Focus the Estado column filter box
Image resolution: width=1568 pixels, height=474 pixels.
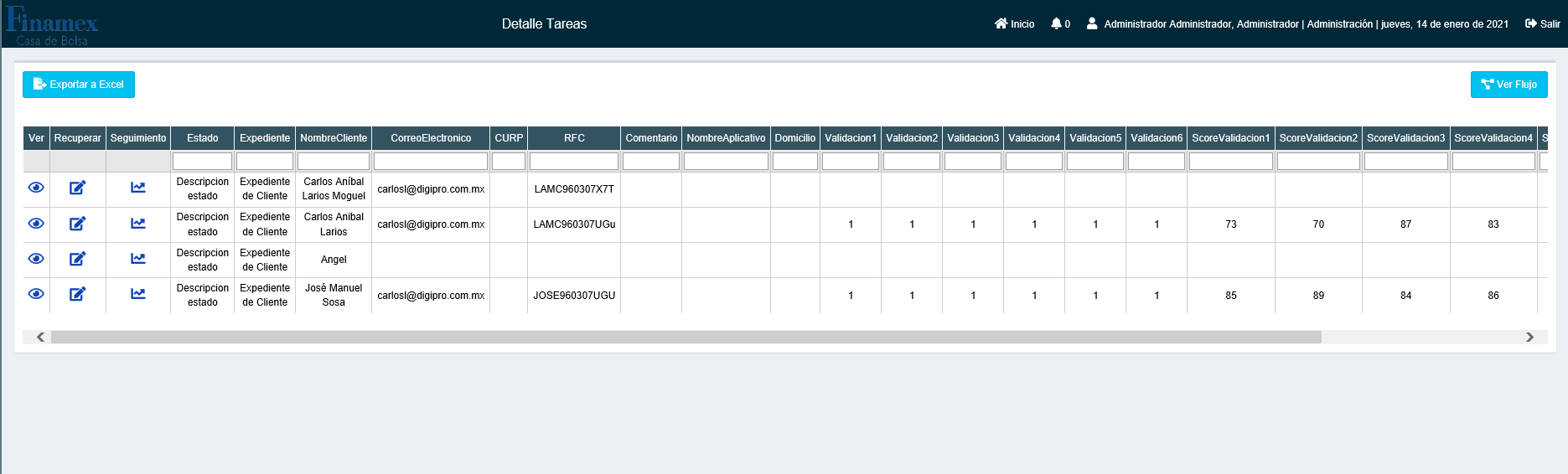click(202, 161)
